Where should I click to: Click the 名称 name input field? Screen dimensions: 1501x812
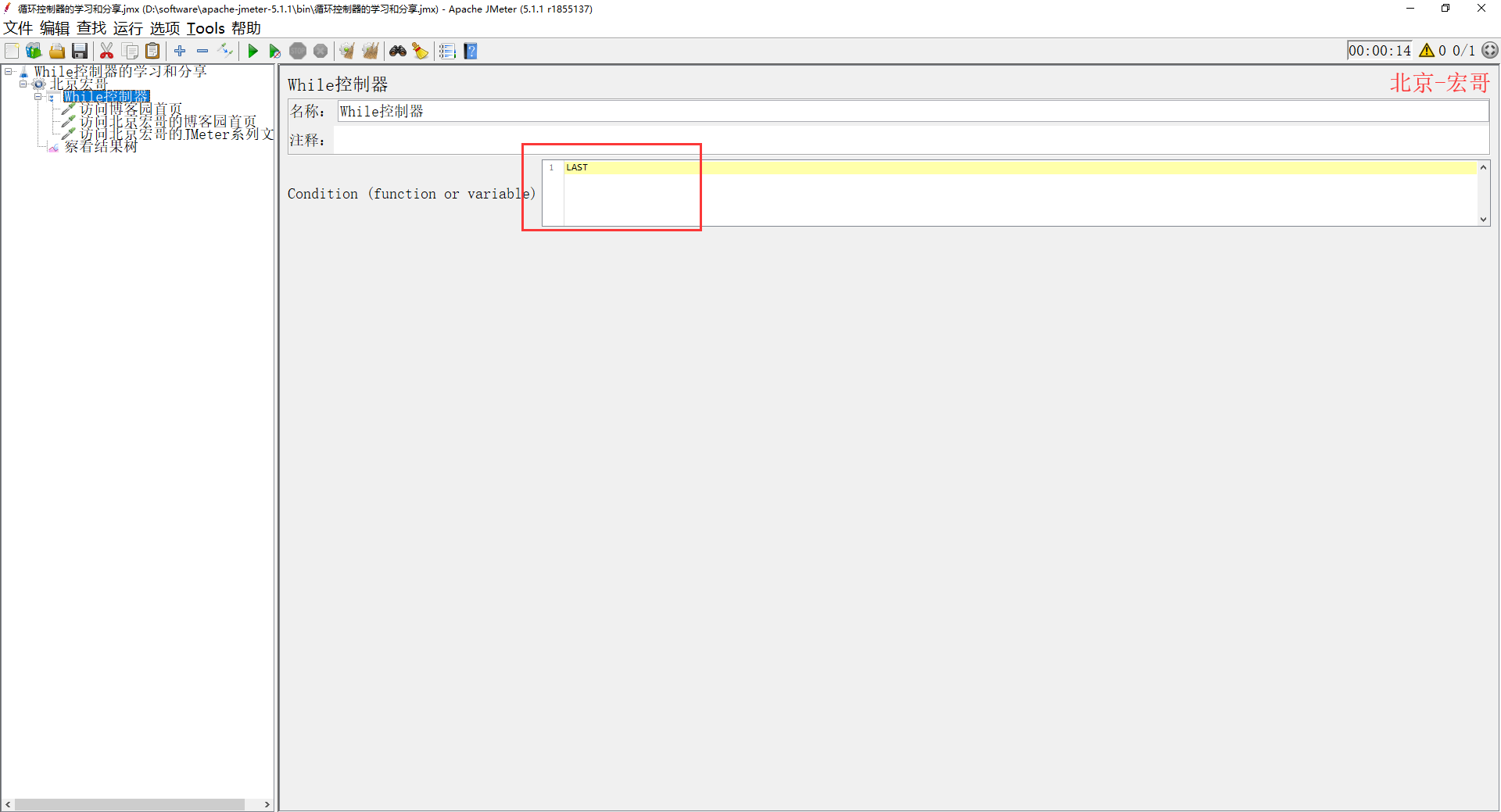tap(913, 111)
